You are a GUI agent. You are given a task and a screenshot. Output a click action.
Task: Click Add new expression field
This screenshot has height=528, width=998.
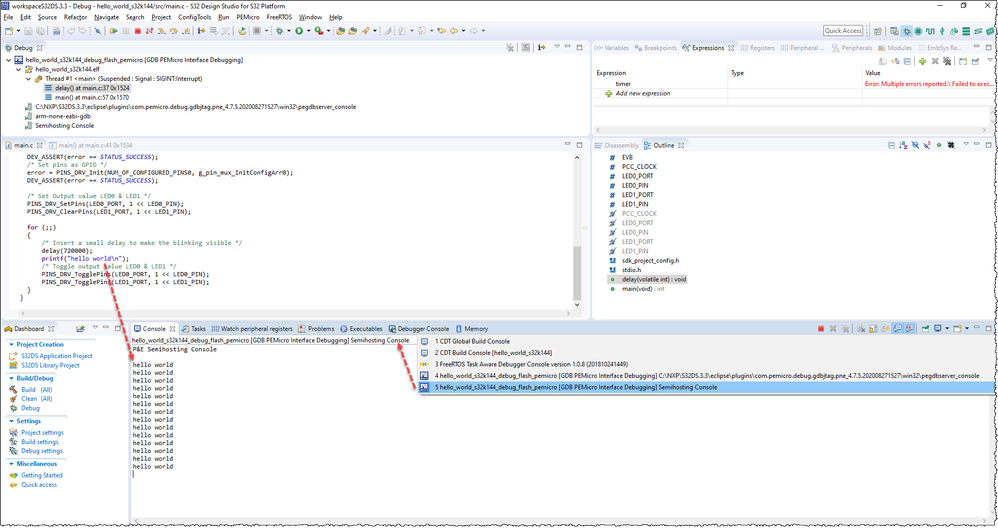click(642, 94)
